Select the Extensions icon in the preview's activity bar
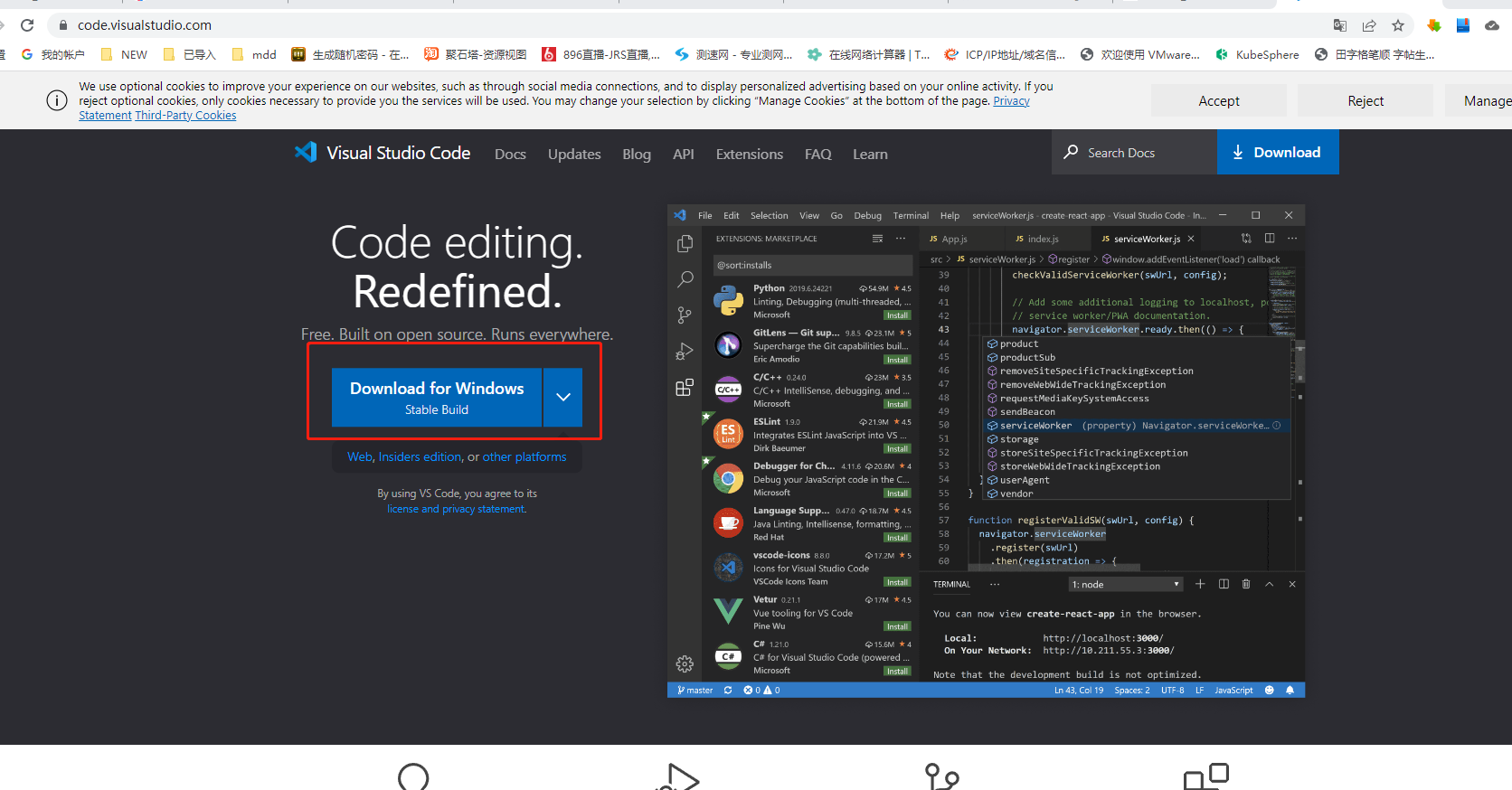This screenshot has height=790, width=1512. (x=685, y=387)
